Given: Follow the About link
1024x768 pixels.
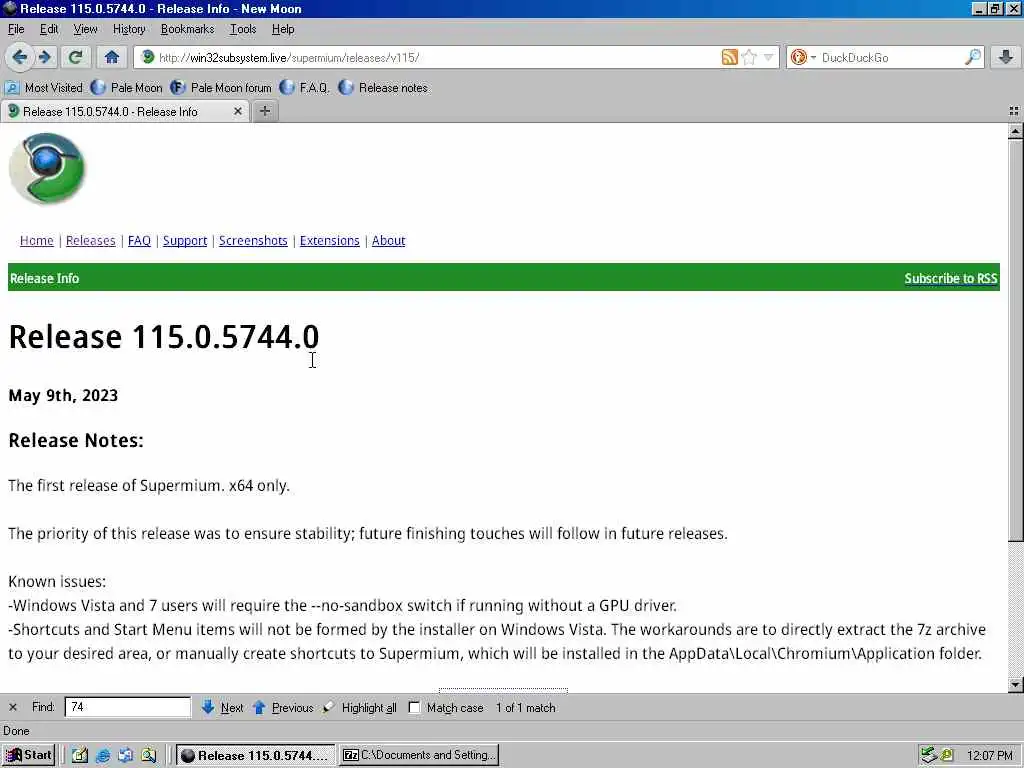Looking at the screenshot, I should [389, 241].
